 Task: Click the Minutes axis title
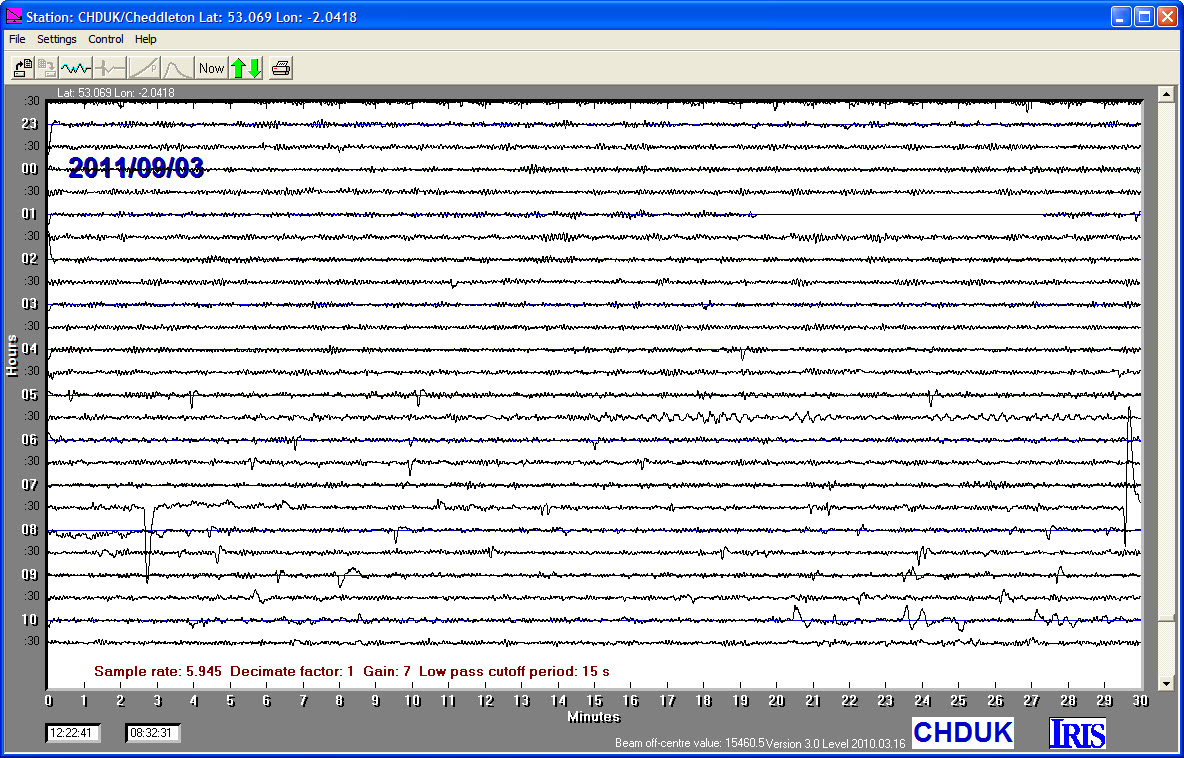tap(594, 716)
